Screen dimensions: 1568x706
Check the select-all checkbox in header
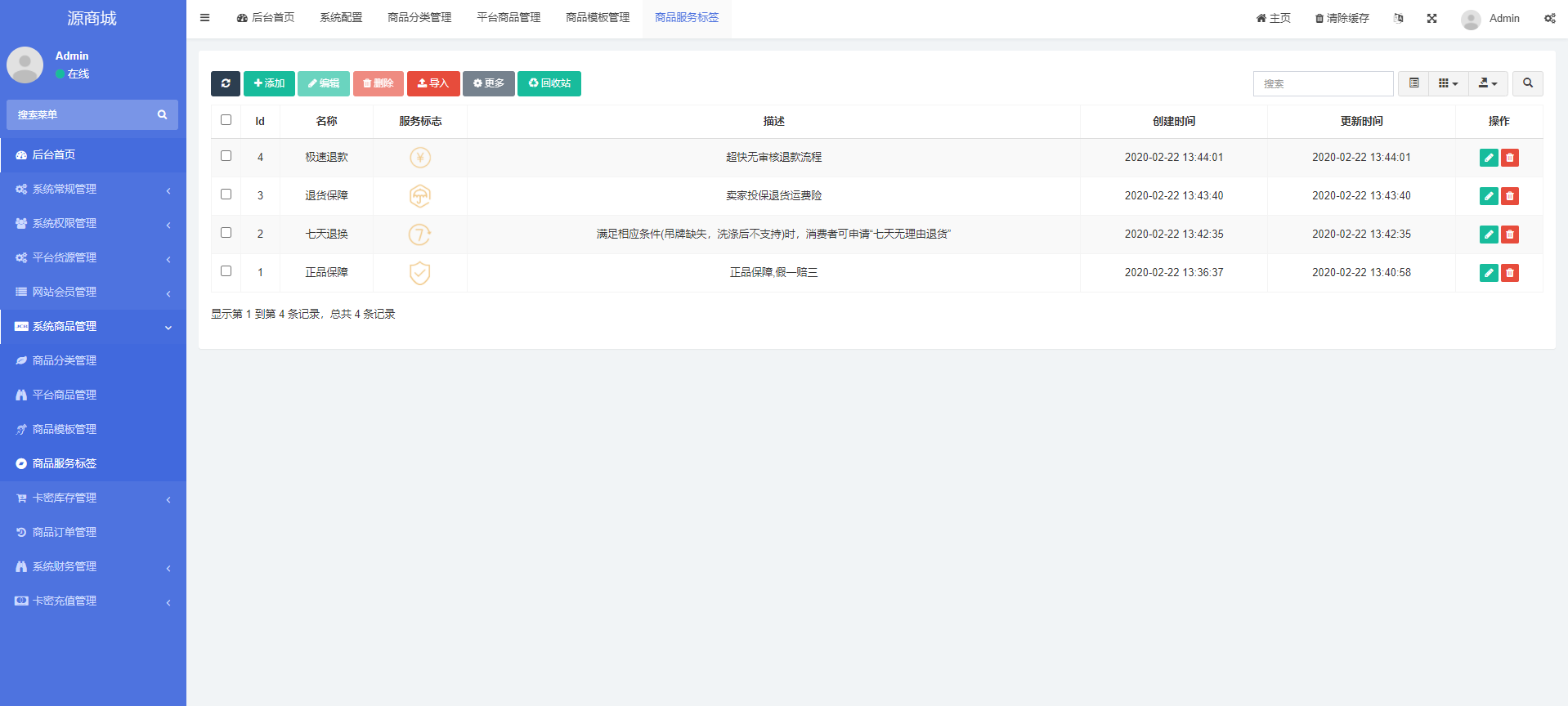pyautogui.click(x=226, y=120)
